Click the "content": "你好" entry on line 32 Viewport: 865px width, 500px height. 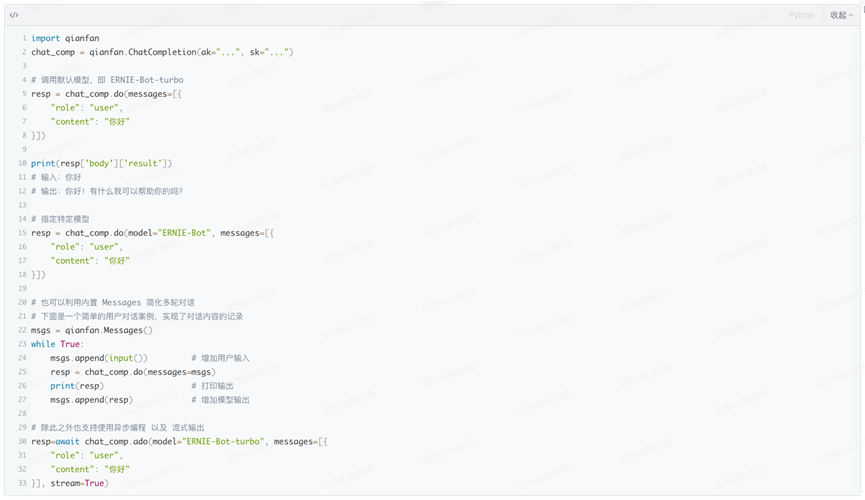click(90, 469)
